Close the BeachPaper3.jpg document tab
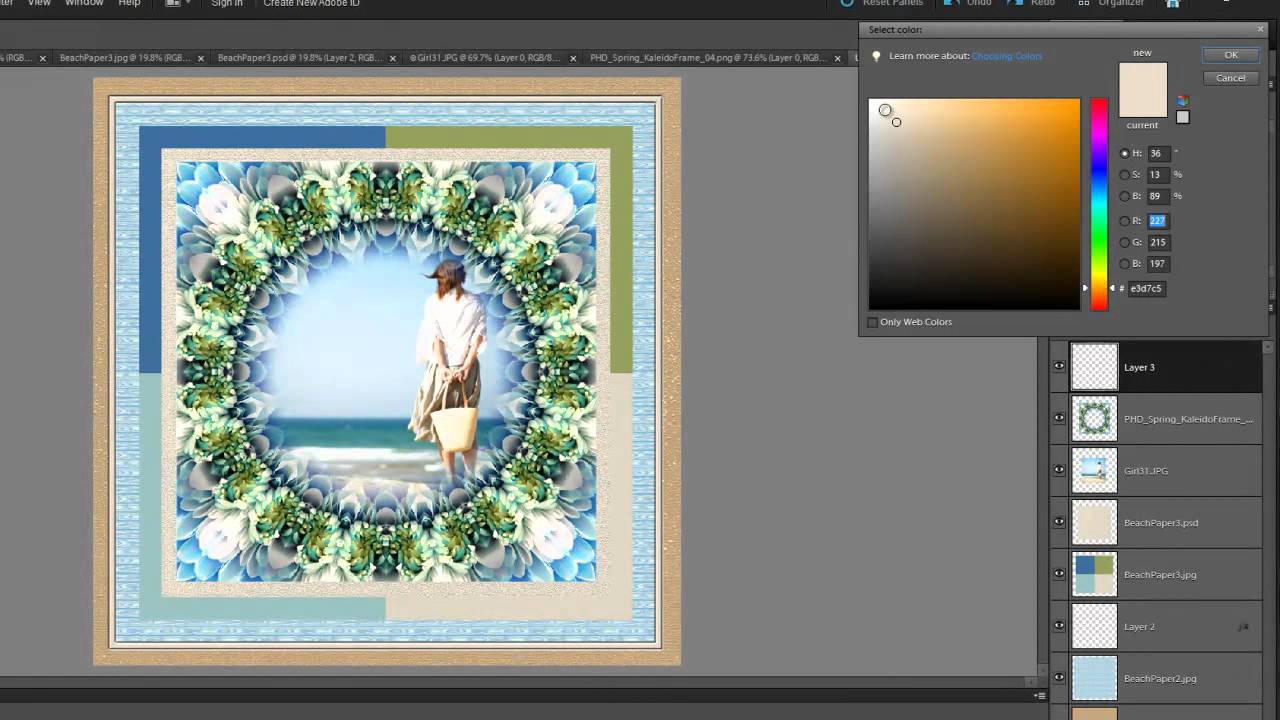 (200, 58)
